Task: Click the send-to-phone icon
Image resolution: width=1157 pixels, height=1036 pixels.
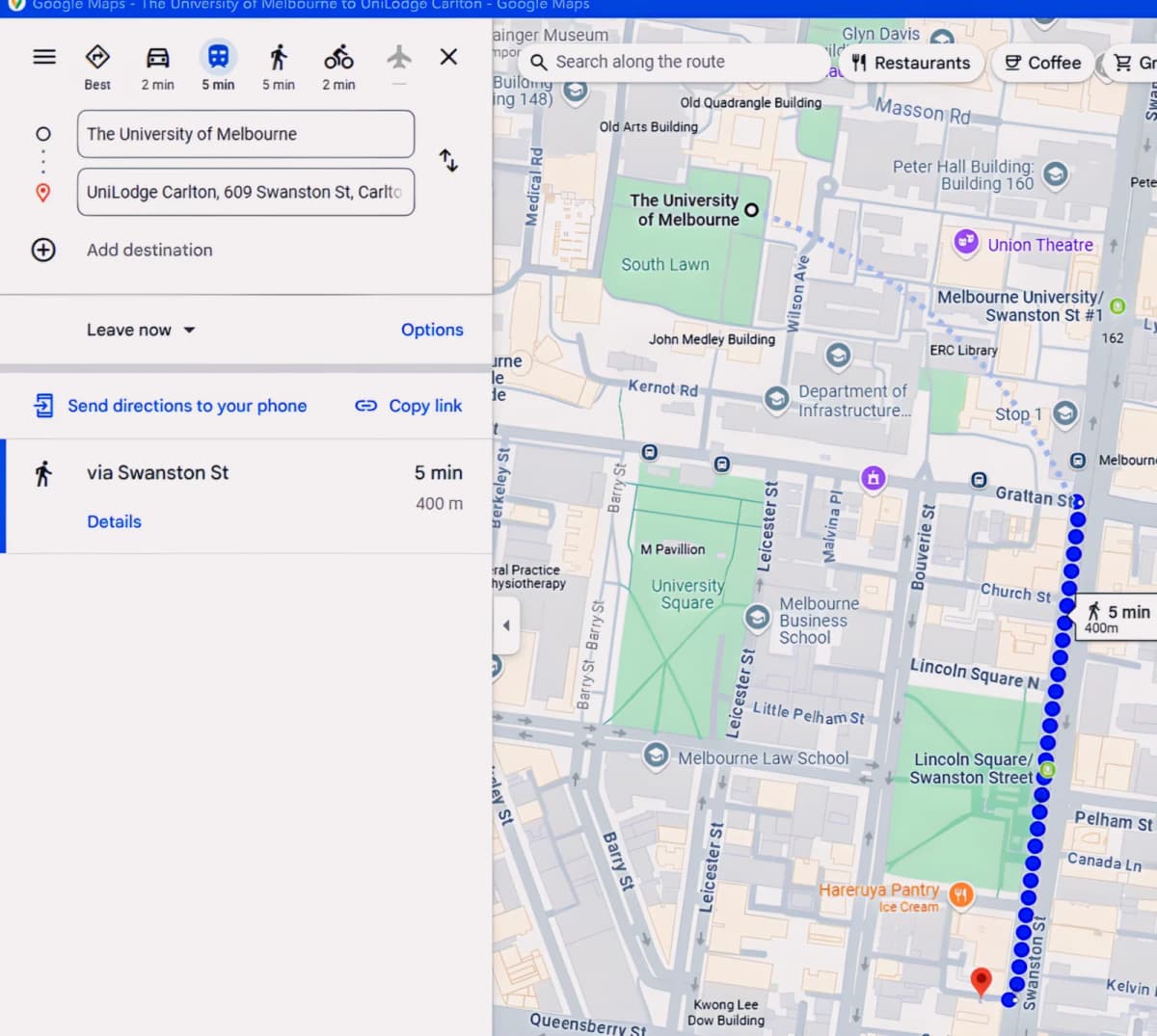Action: point(43,406)
